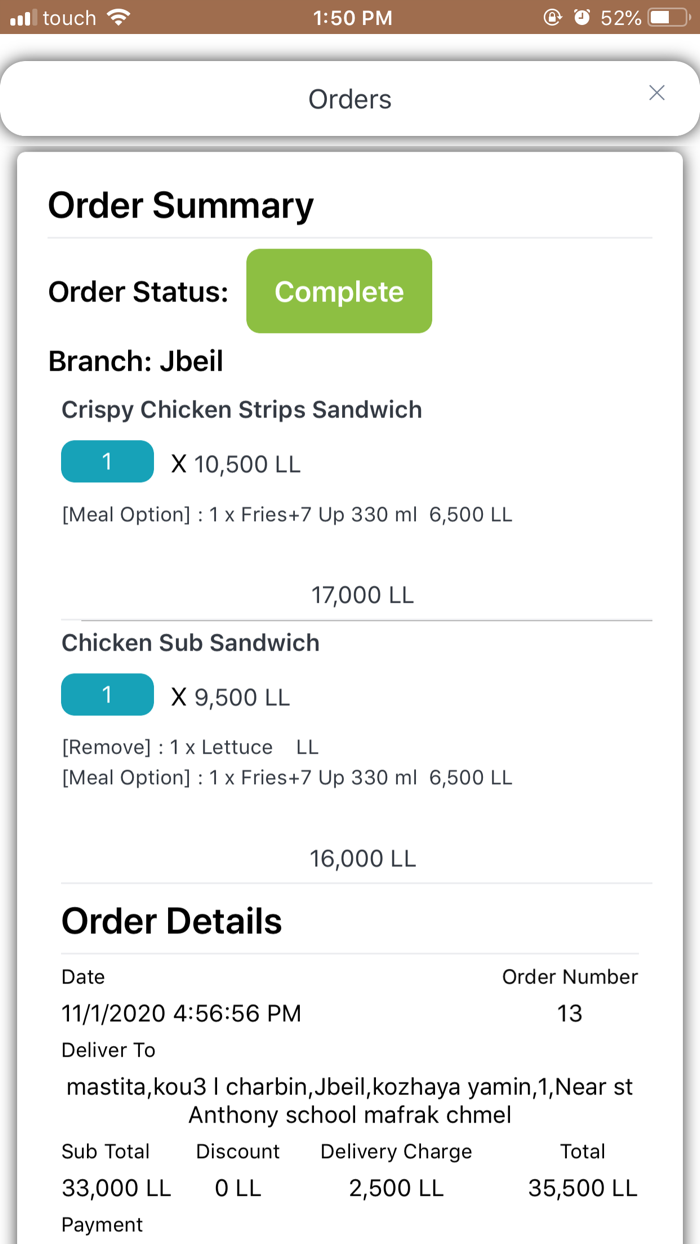
Task: Tap the delivery address under Deliver To
Action: coord(349,1097)
